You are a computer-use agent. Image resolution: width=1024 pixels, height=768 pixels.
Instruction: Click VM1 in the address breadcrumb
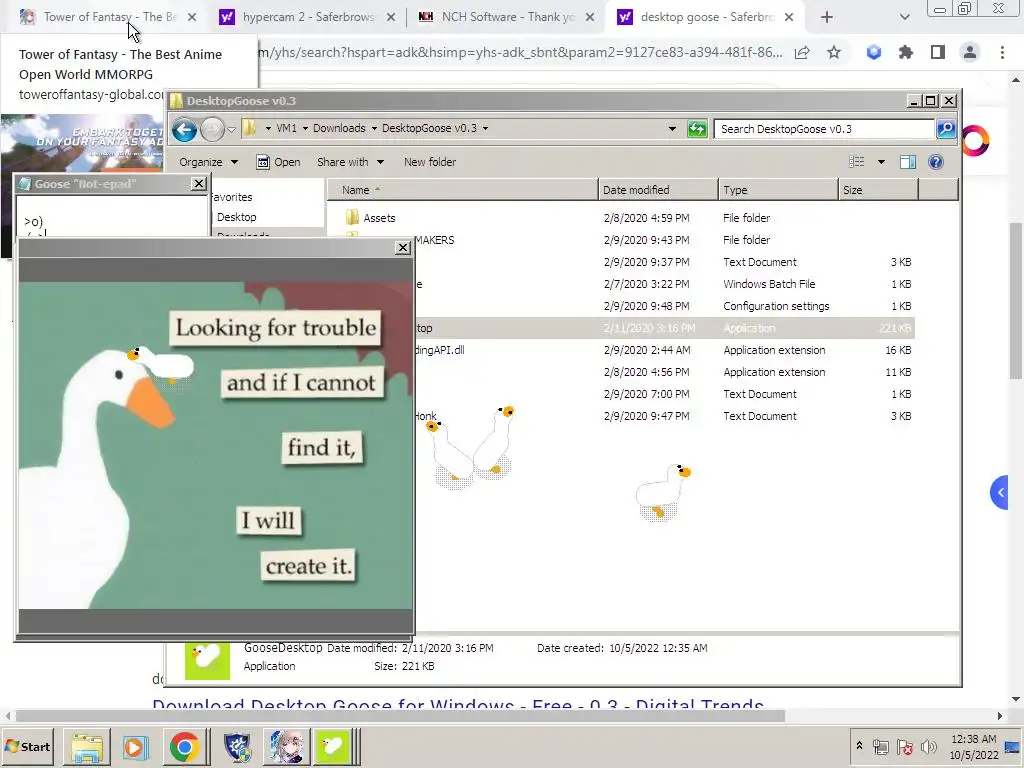(286, 128)
